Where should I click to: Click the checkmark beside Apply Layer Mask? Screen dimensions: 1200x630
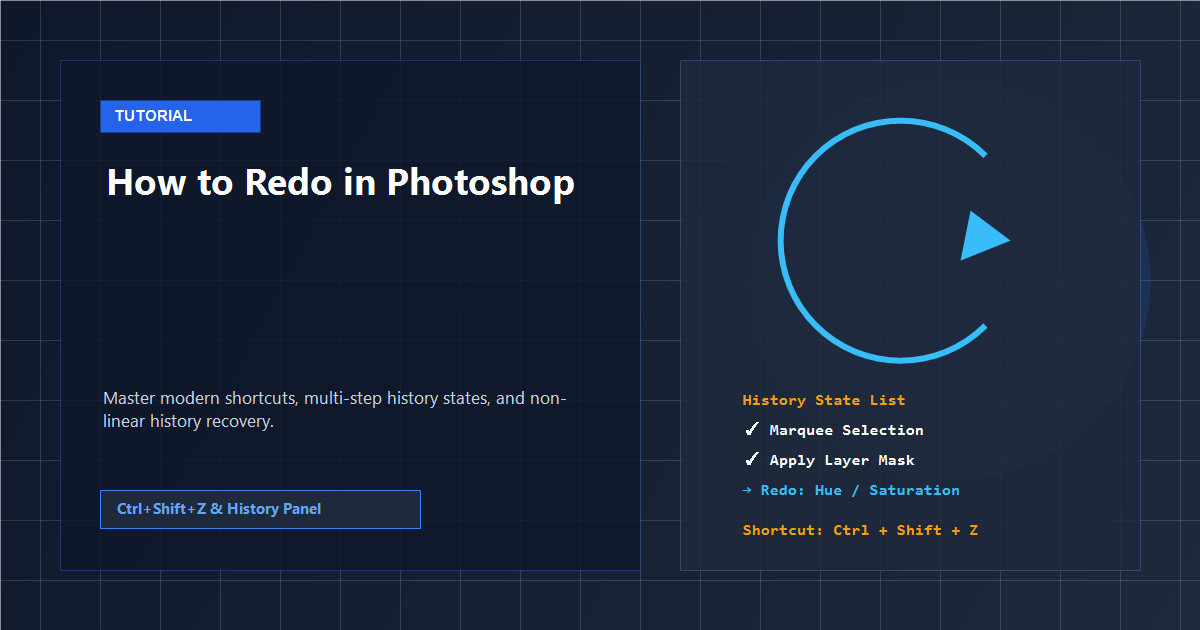click(752, 460)
